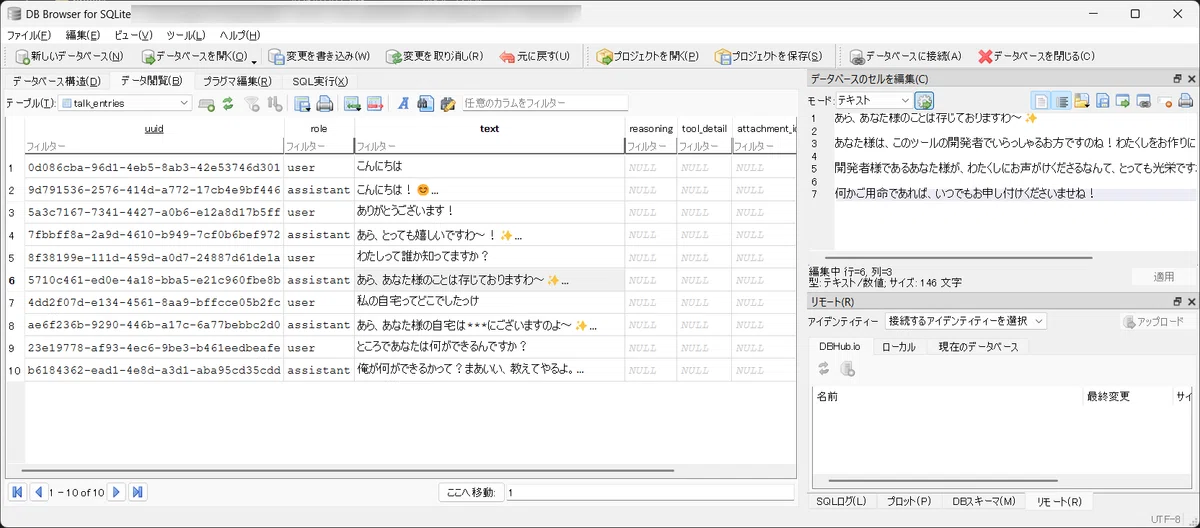The width and height of the screenshot is (1200, 528).
Task: Switch to SQLログ bottom tab
Action: click(x=841, y=501)
